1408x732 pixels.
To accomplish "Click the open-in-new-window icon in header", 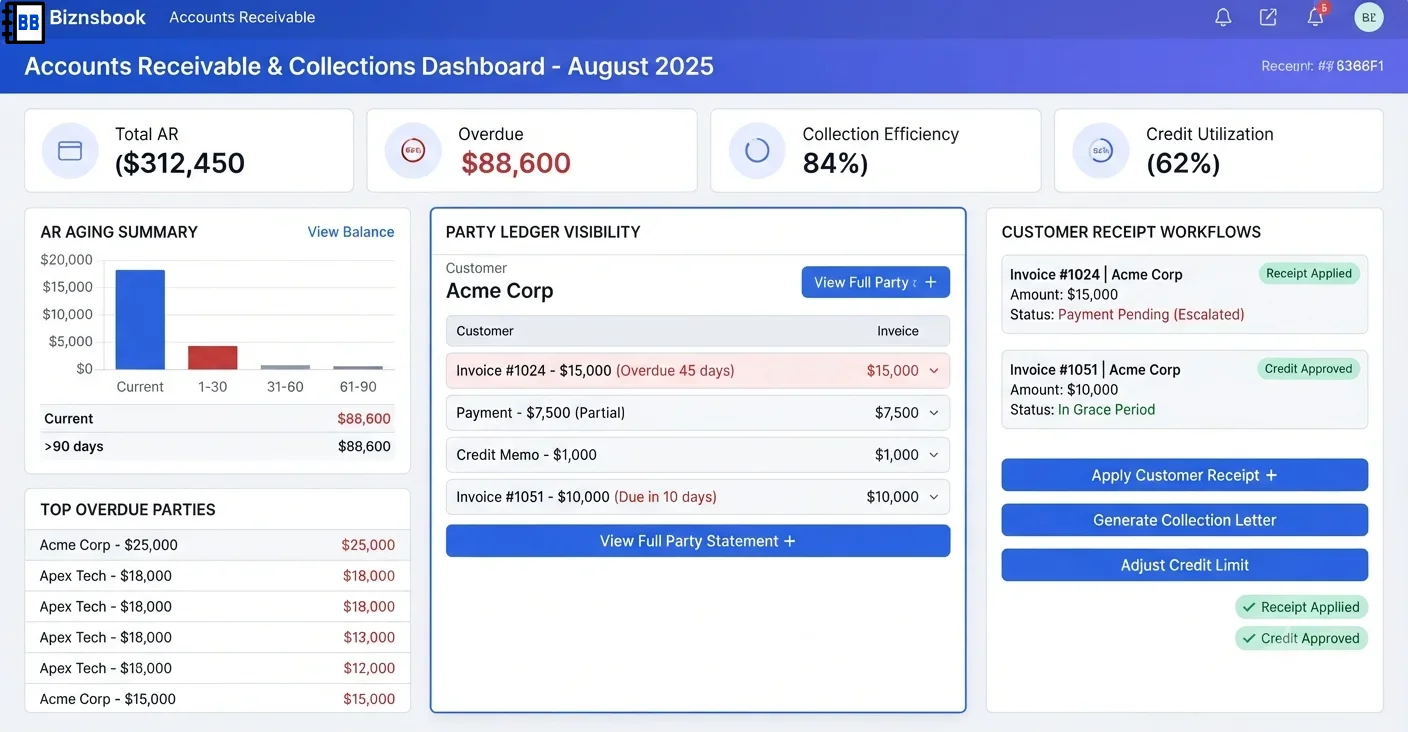I will click(1268, 17).
